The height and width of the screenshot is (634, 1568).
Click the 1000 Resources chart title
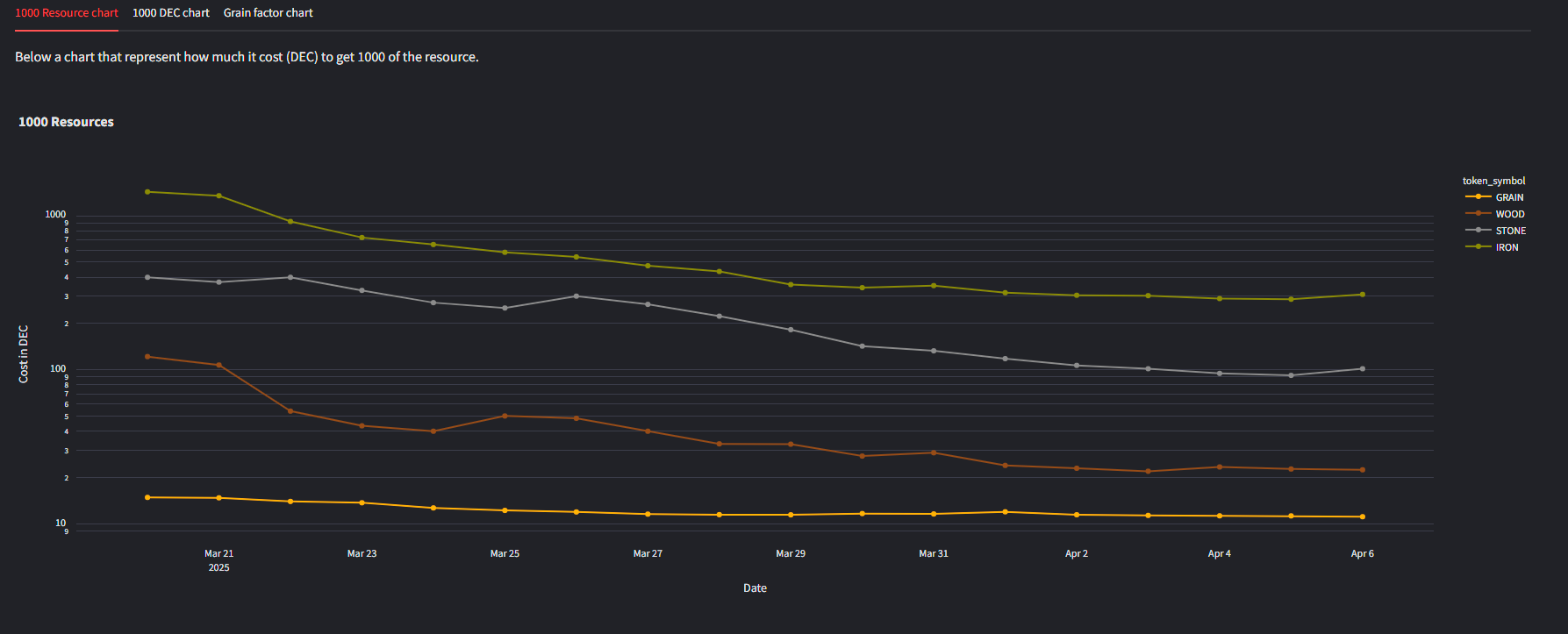pos(66,122)
